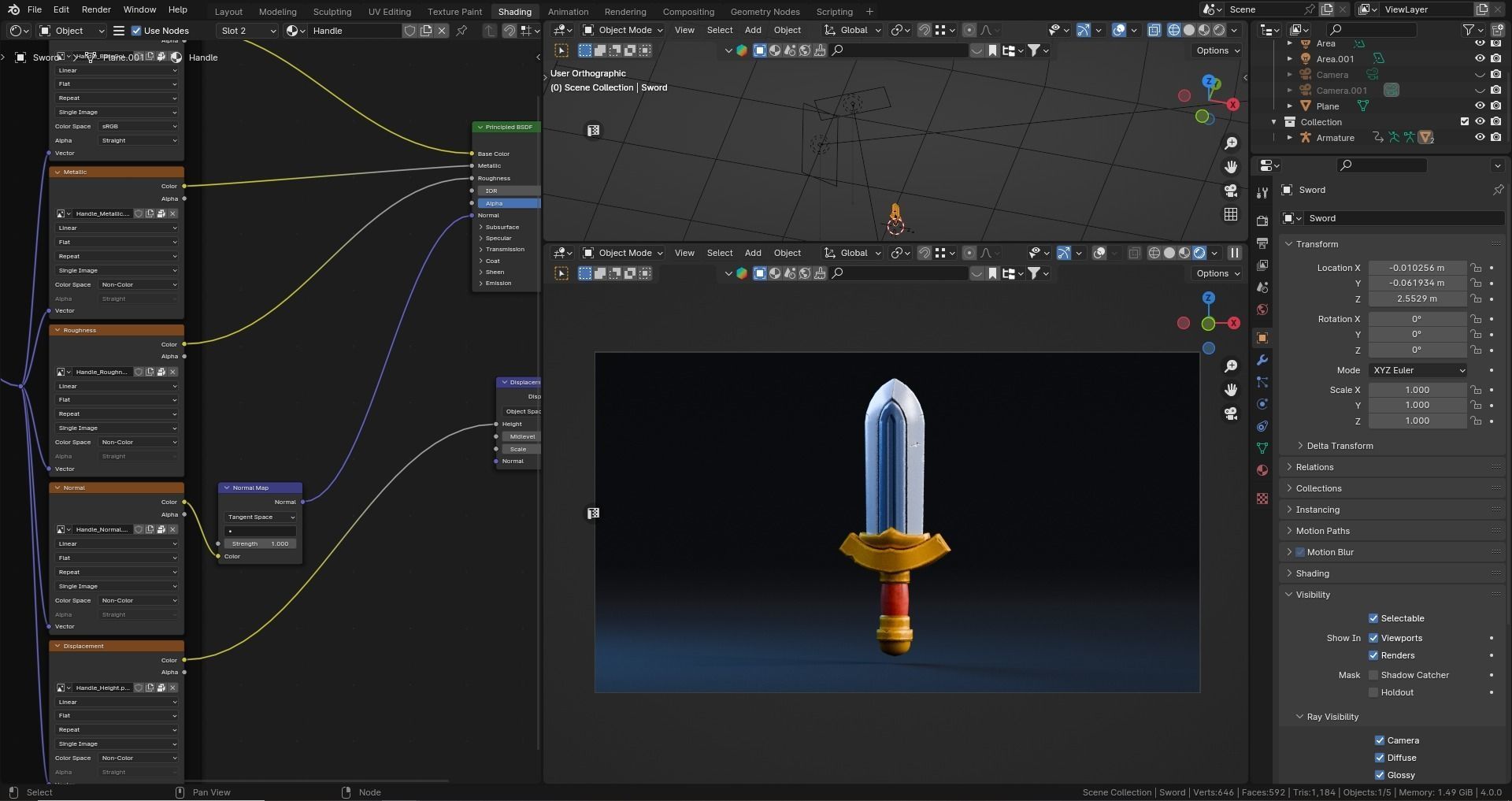Viewport: 1512px width, 801px height.
Task: Select rendered shading mode in upper viewport
Action: tap(1219, 30)
